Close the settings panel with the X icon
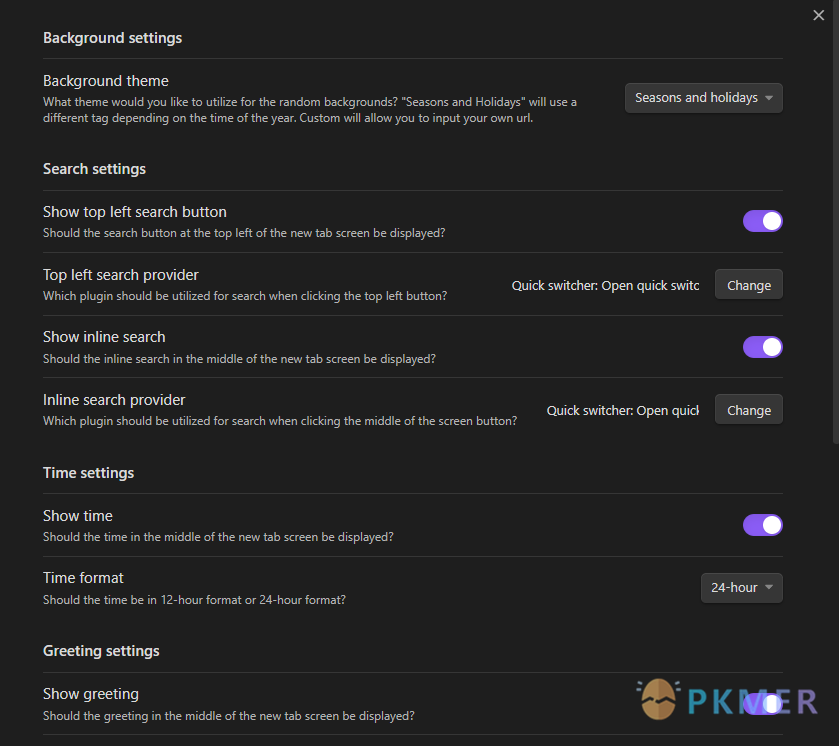839x746 pixels. [x=818, y=16]
